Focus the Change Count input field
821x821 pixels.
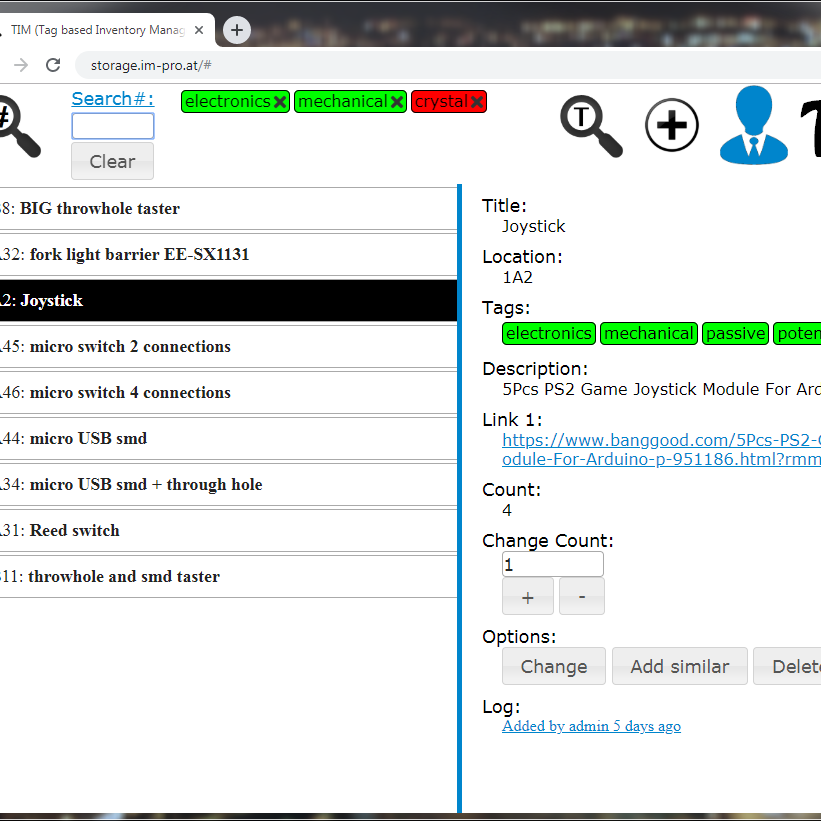coord(553,564)
